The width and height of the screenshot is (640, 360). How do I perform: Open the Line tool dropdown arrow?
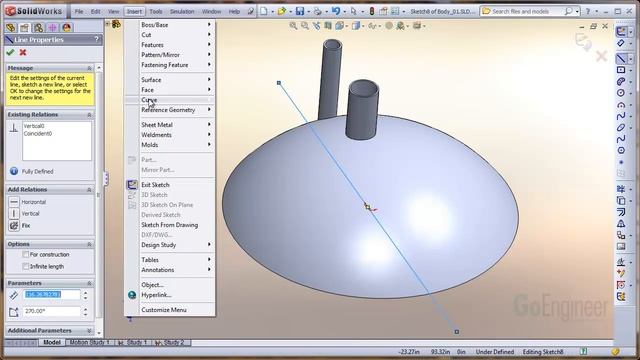click(x=631, y=59)
